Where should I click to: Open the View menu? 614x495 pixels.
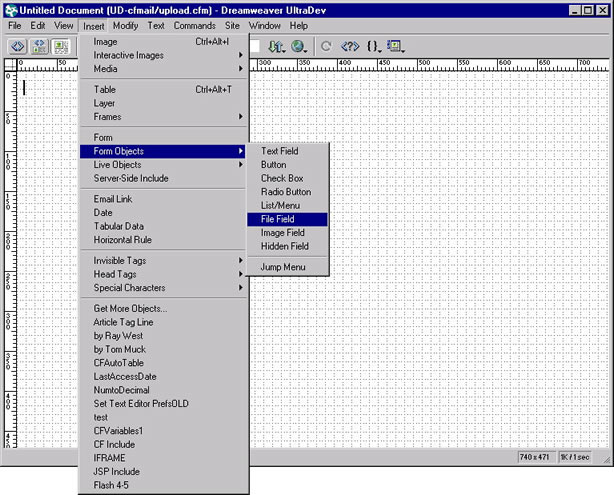pos(63,26)
